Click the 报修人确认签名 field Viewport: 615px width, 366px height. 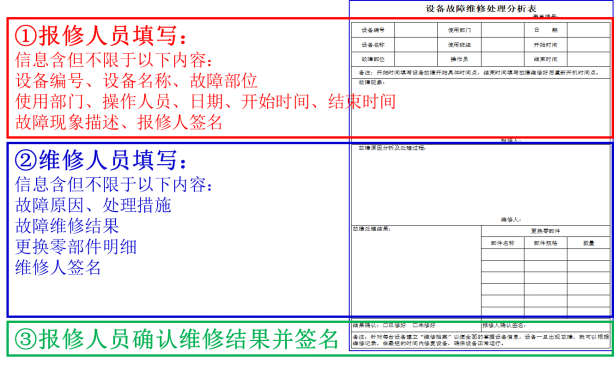(x=546, y=326)
